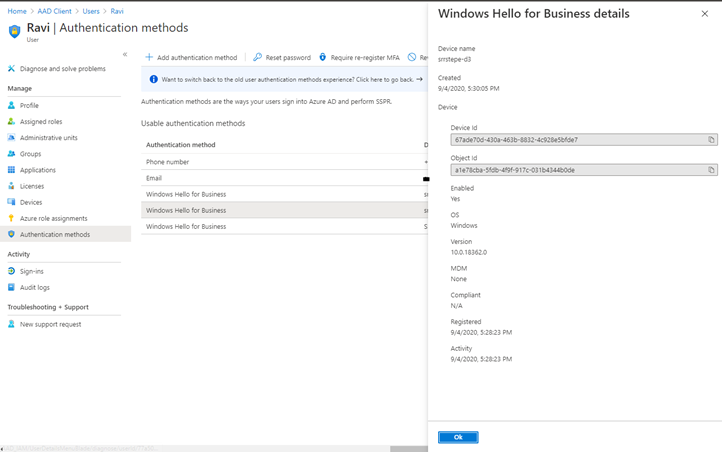
Task: Select Authentication methods in the sidebar
Action: 65,234
